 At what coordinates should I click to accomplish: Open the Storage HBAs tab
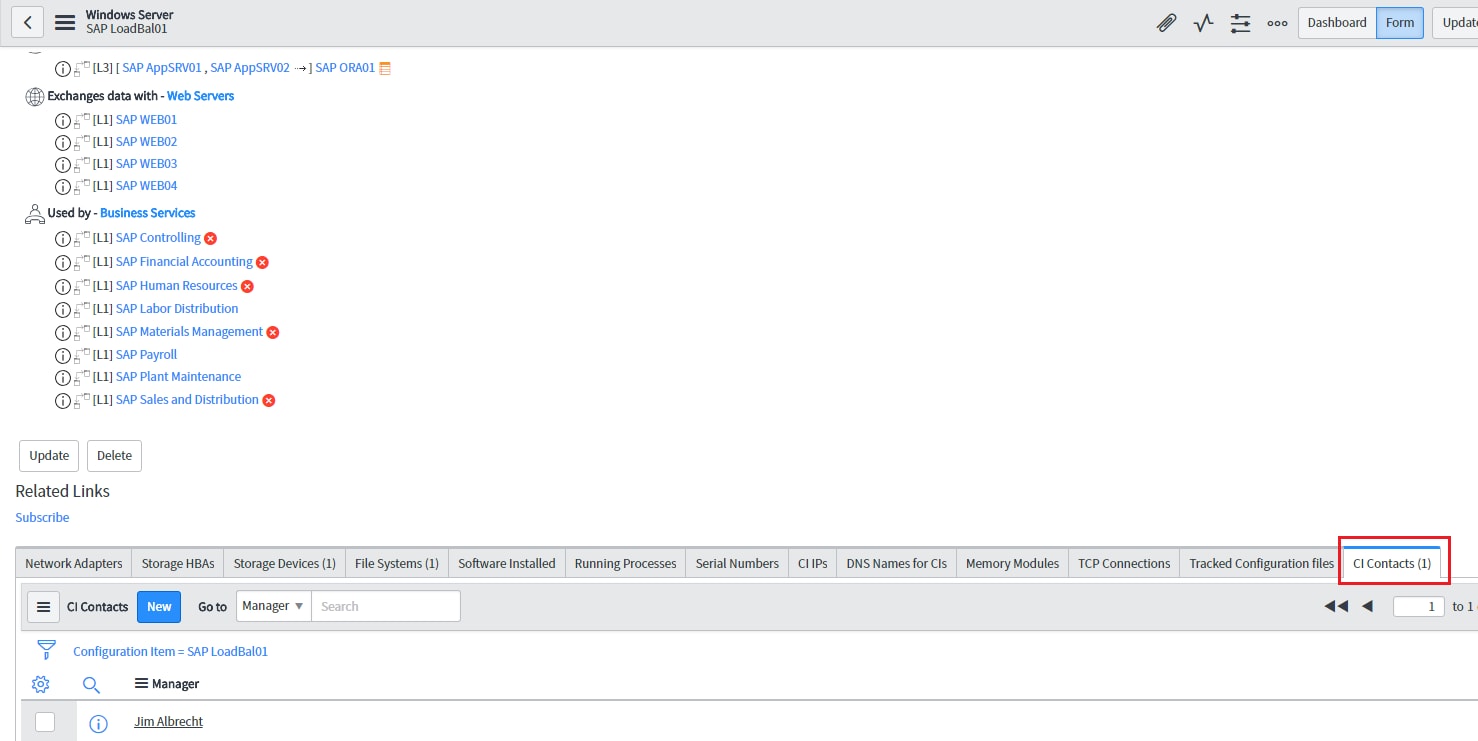coord(178,564)
